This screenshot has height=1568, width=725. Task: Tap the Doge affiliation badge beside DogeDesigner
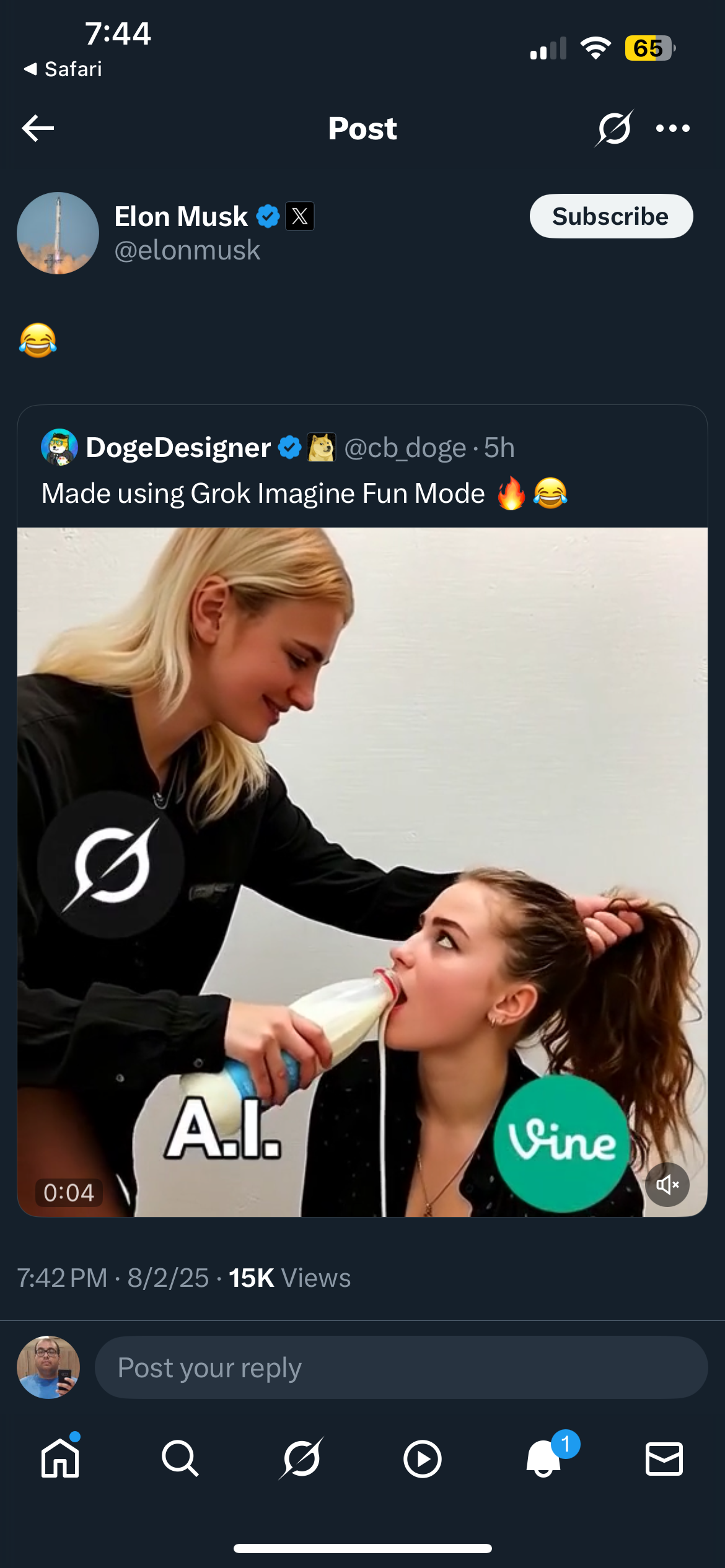point(322,447)
